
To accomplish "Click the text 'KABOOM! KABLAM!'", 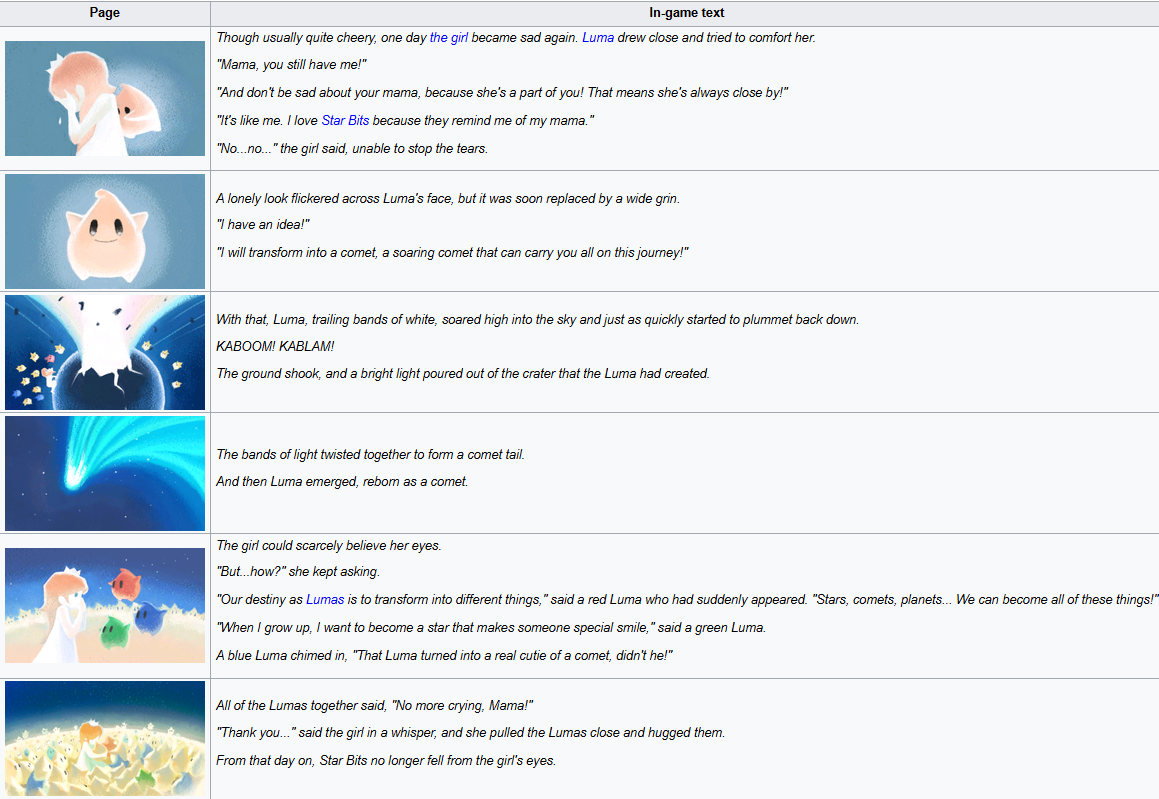I will pyautogui.click(x=275, y=347).
